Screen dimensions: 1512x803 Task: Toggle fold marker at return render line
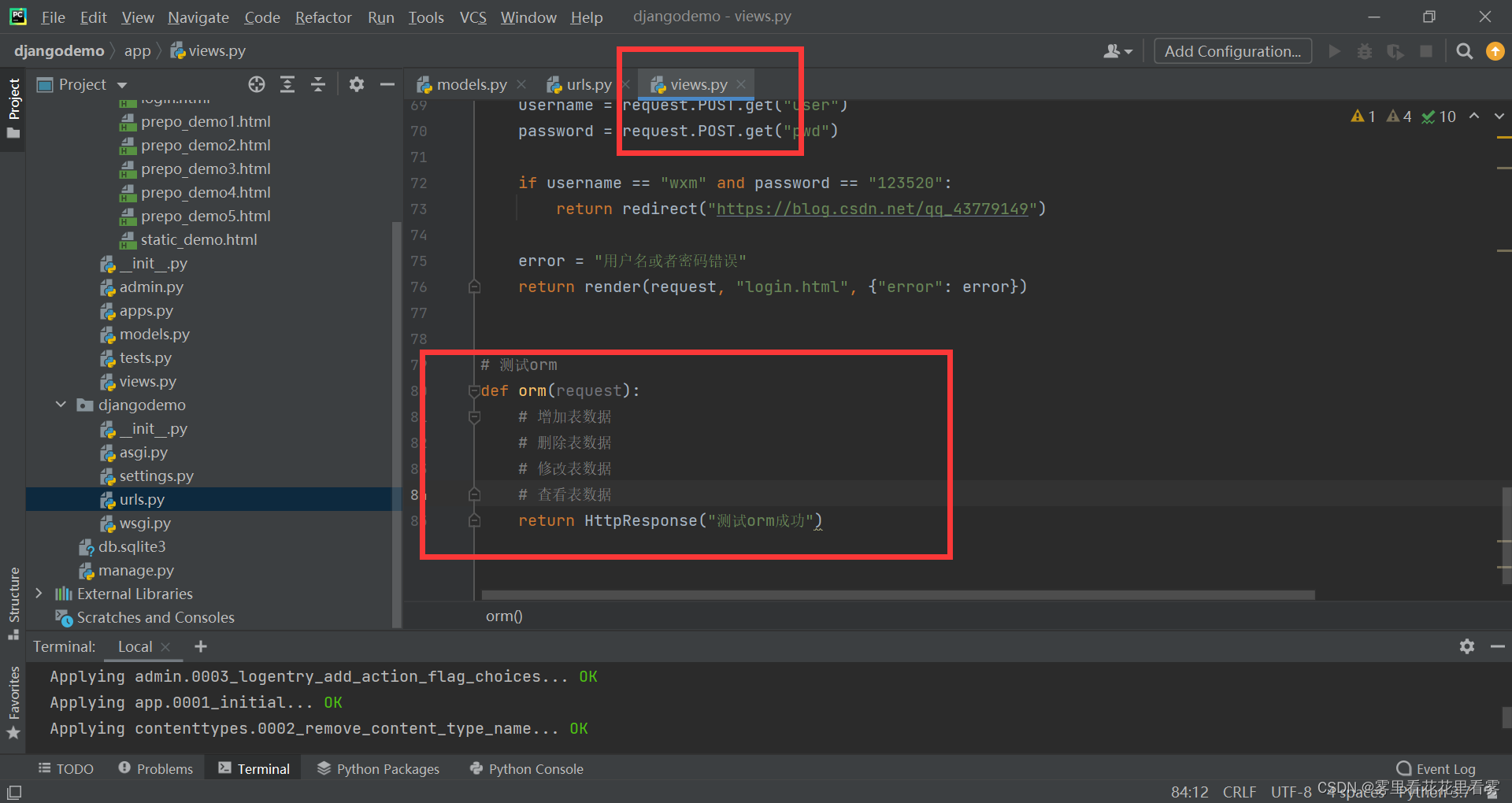click(x=474, y=287)
